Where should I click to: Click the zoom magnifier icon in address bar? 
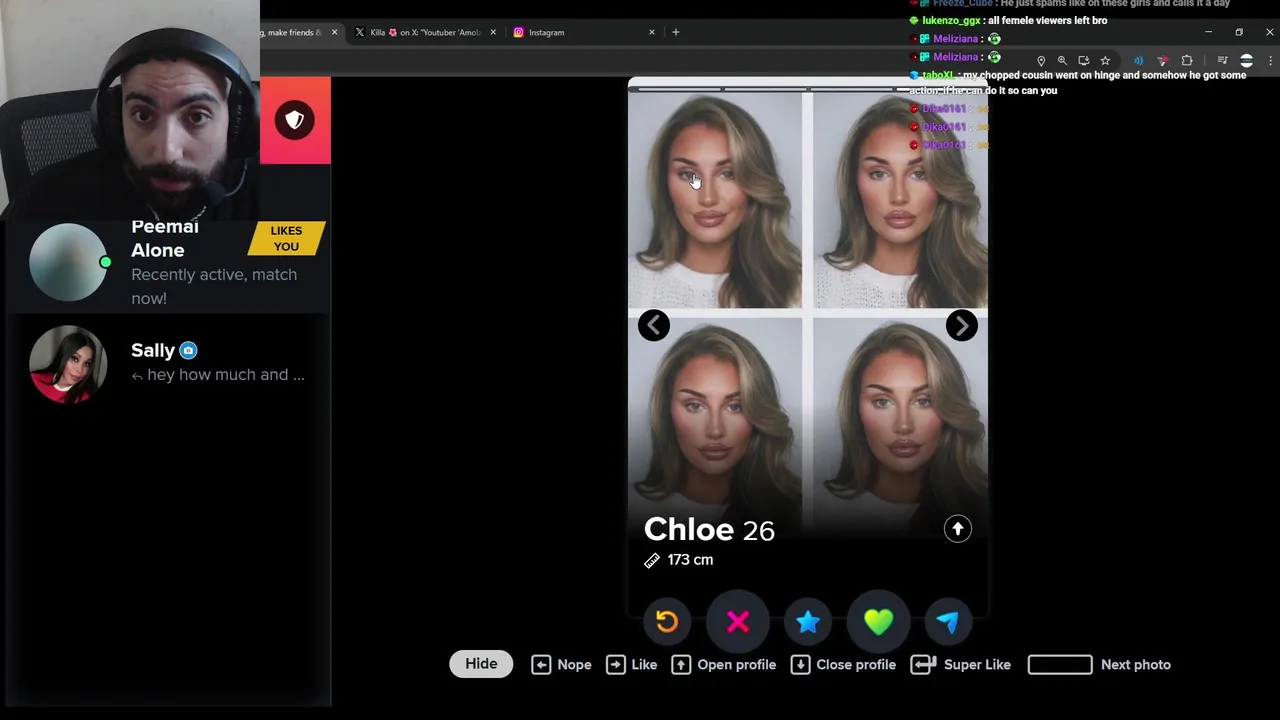[1062, 61]
